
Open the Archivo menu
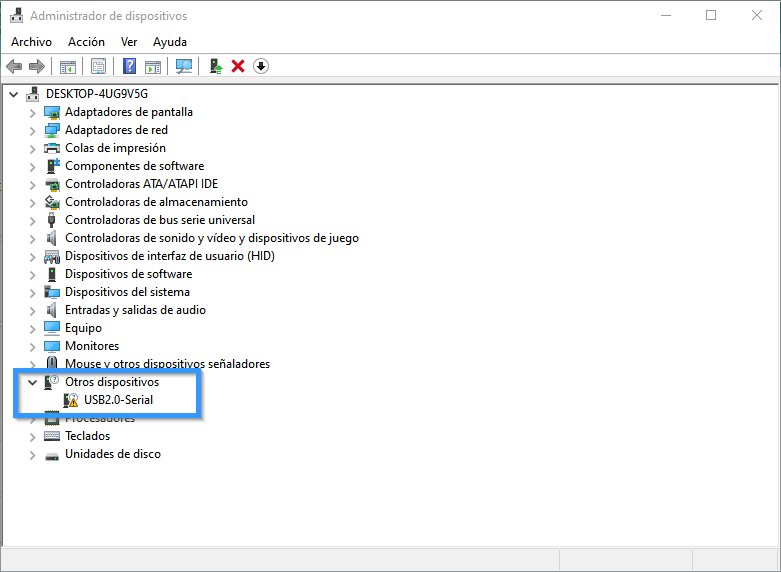(x=31, y=42)
